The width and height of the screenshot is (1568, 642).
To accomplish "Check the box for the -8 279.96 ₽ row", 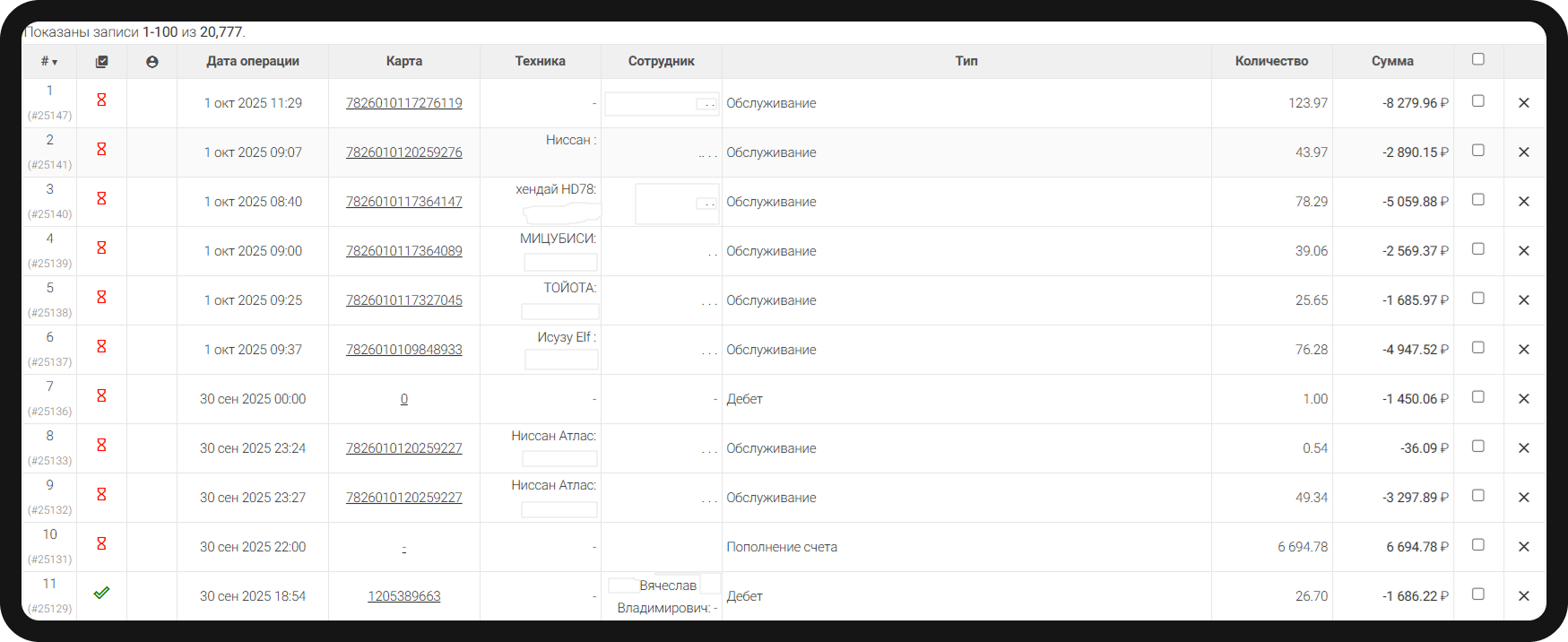I will click(1478, 101).
